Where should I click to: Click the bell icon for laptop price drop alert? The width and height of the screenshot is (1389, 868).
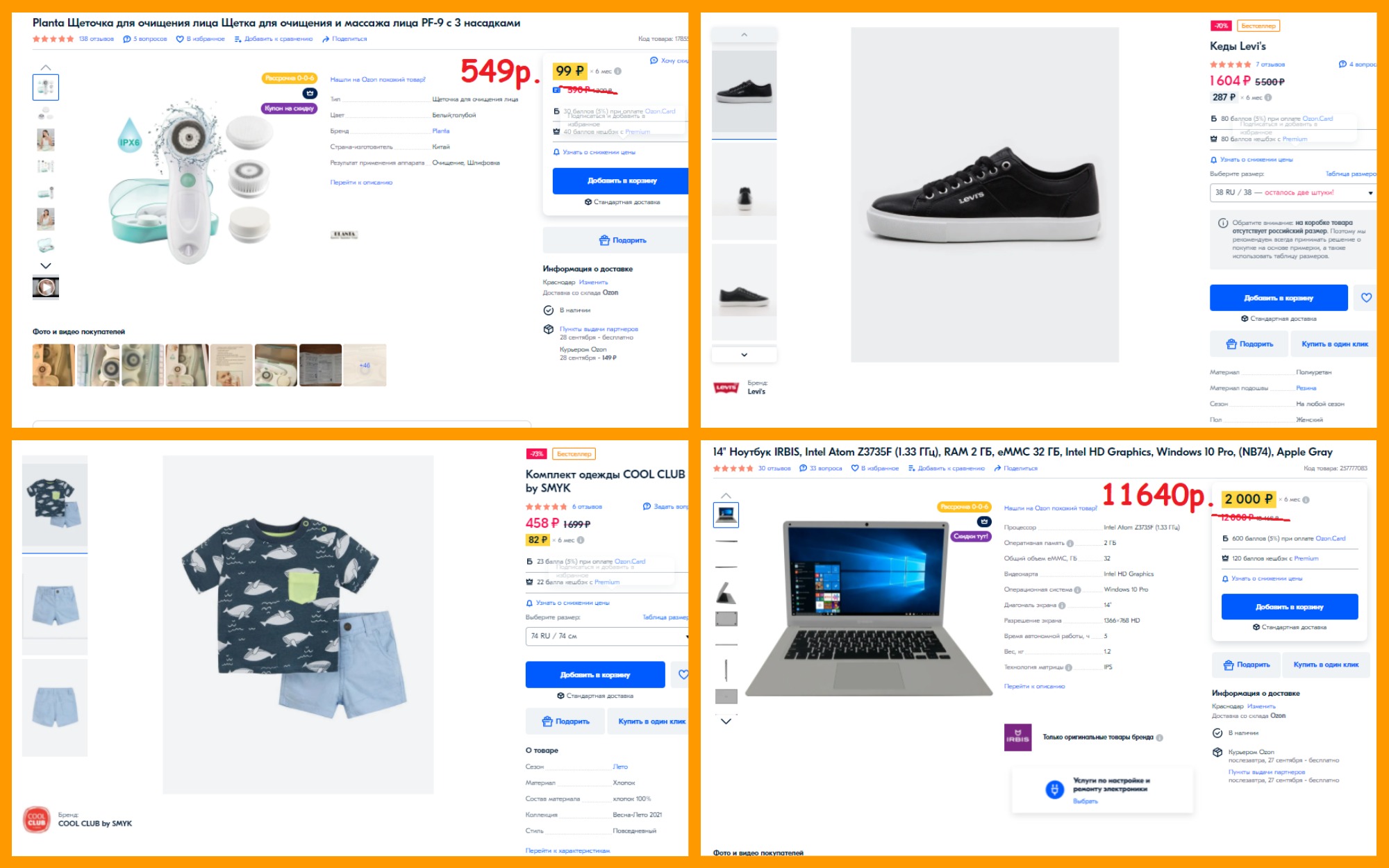coord(1225,578)
